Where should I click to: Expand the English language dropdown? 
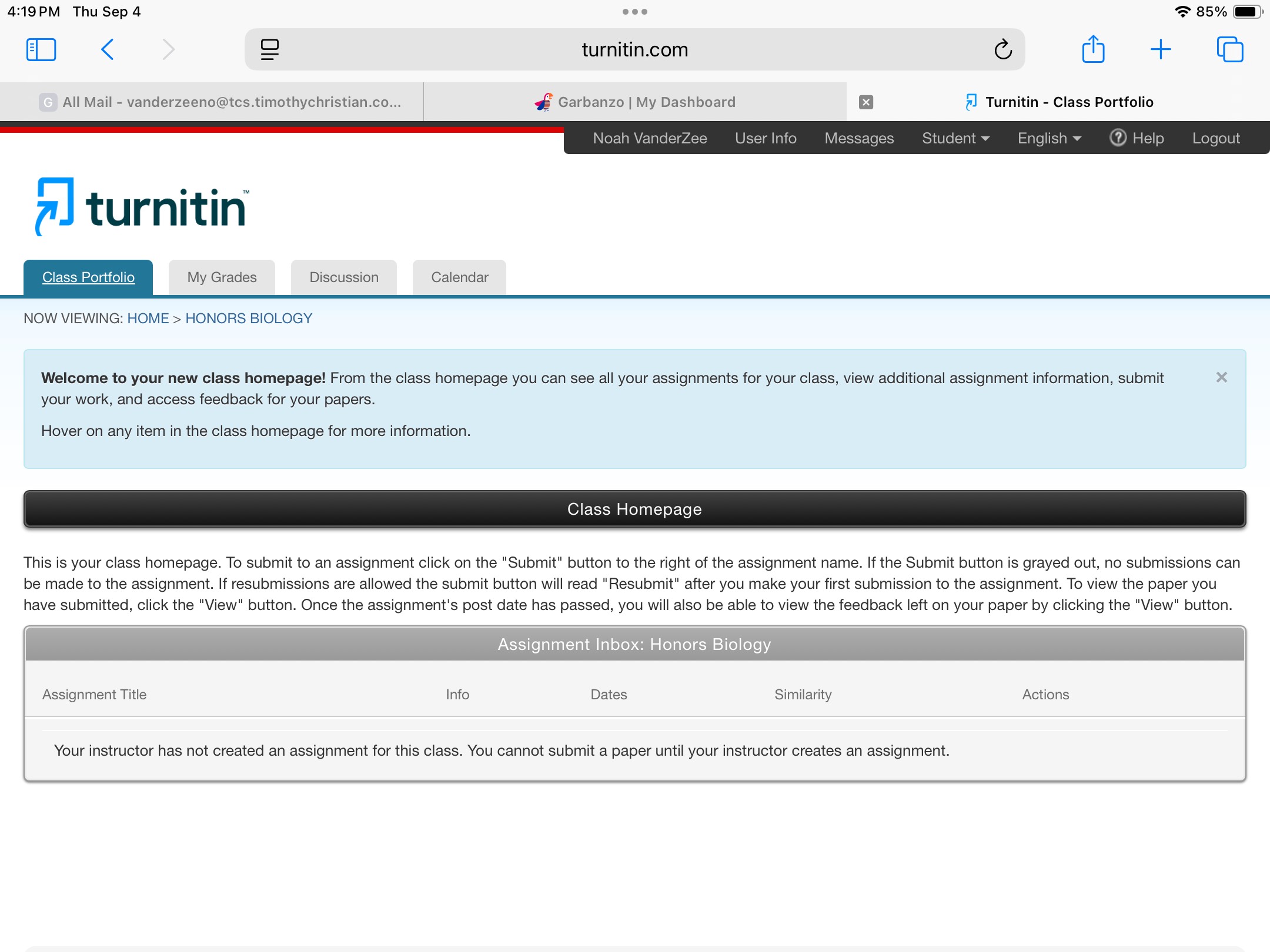pyautogui.click(x=1050, y=138)
